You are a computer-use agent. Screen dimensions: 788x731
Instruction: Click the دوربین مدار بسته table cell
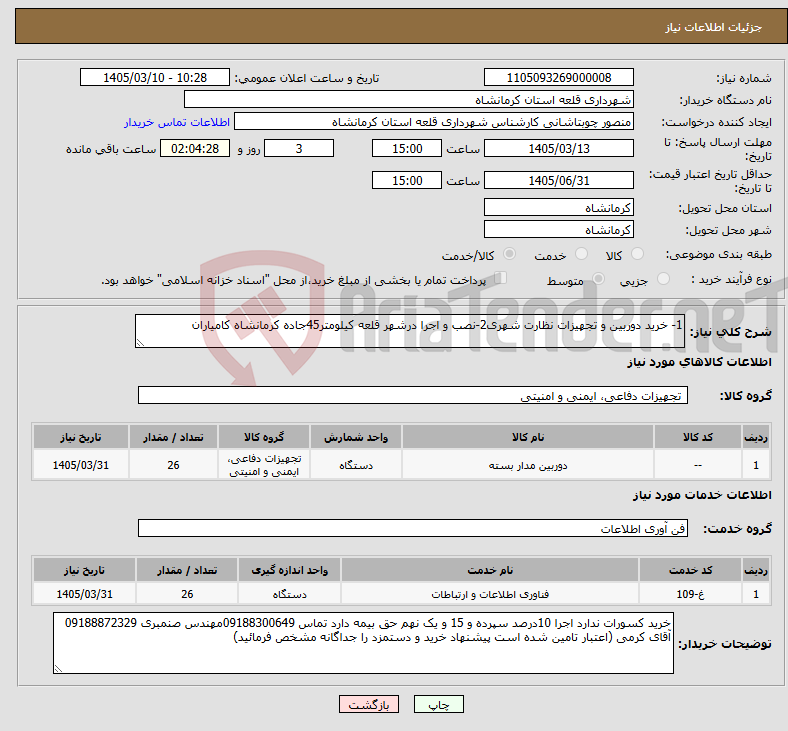point(528,465)
